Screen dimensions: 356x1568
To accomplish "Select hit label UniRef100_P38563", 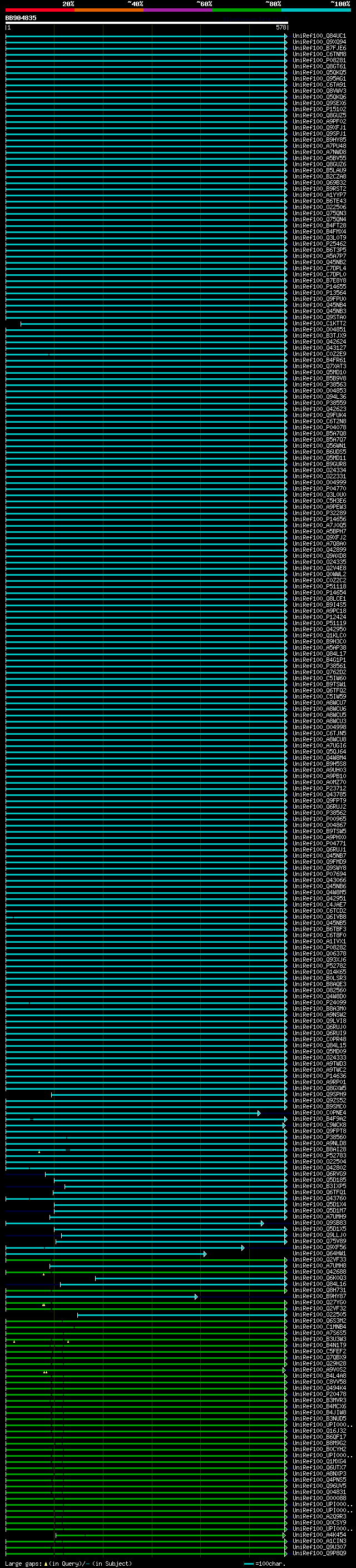I will pos(319,385).
